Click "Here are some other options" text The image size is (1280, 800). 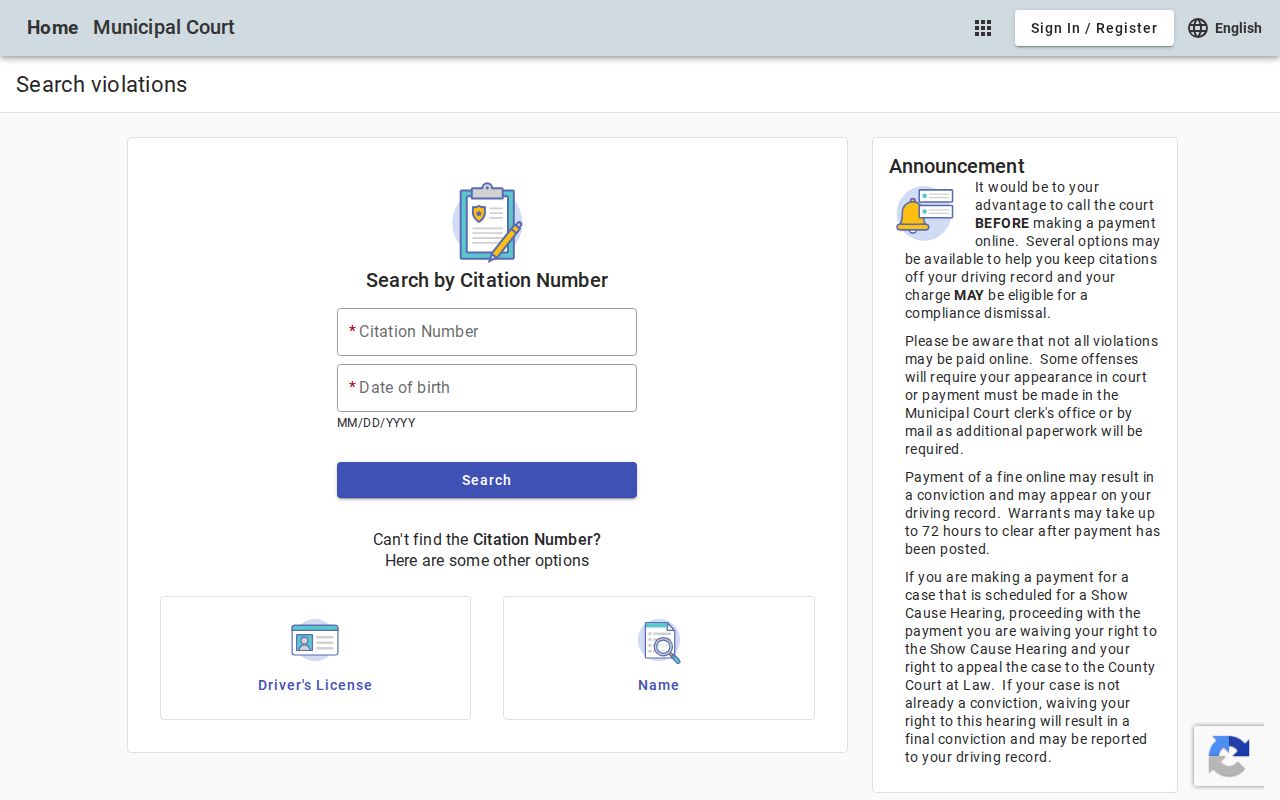[x=487, y=560]
